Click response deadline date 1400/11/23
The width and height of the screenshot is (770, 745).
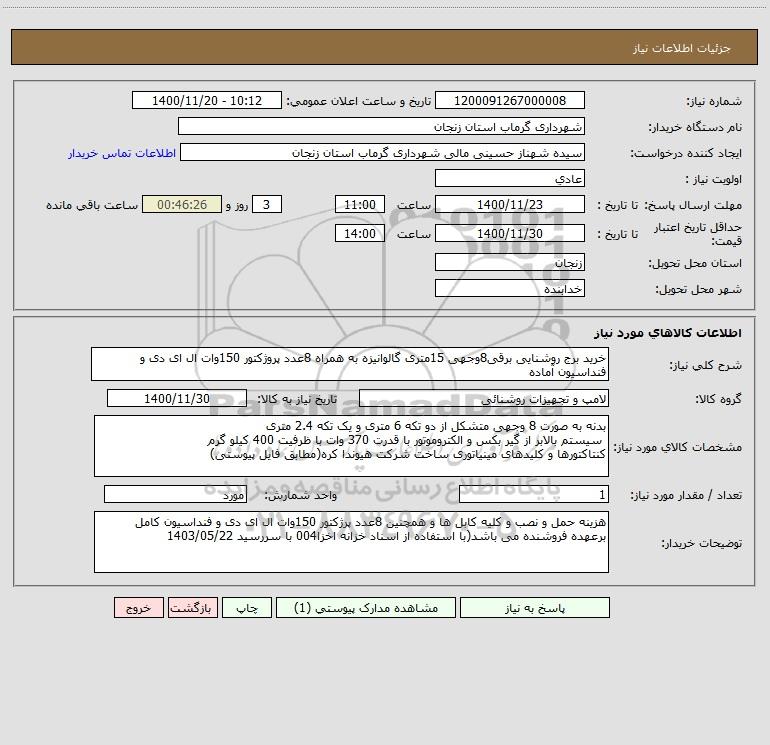click(510, 204)
